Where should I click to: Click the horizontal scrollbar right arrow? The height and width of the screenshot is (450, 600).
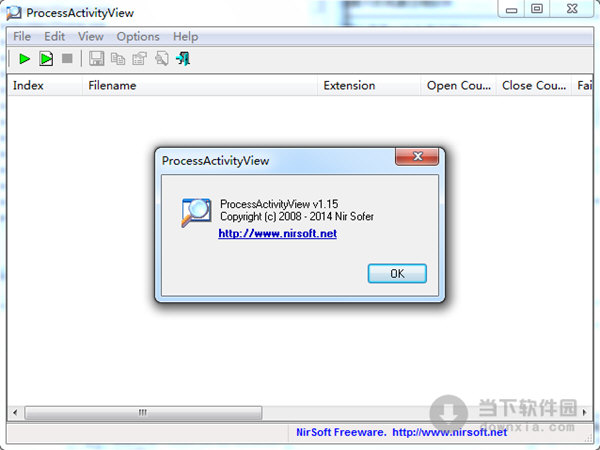pos(584,412)
